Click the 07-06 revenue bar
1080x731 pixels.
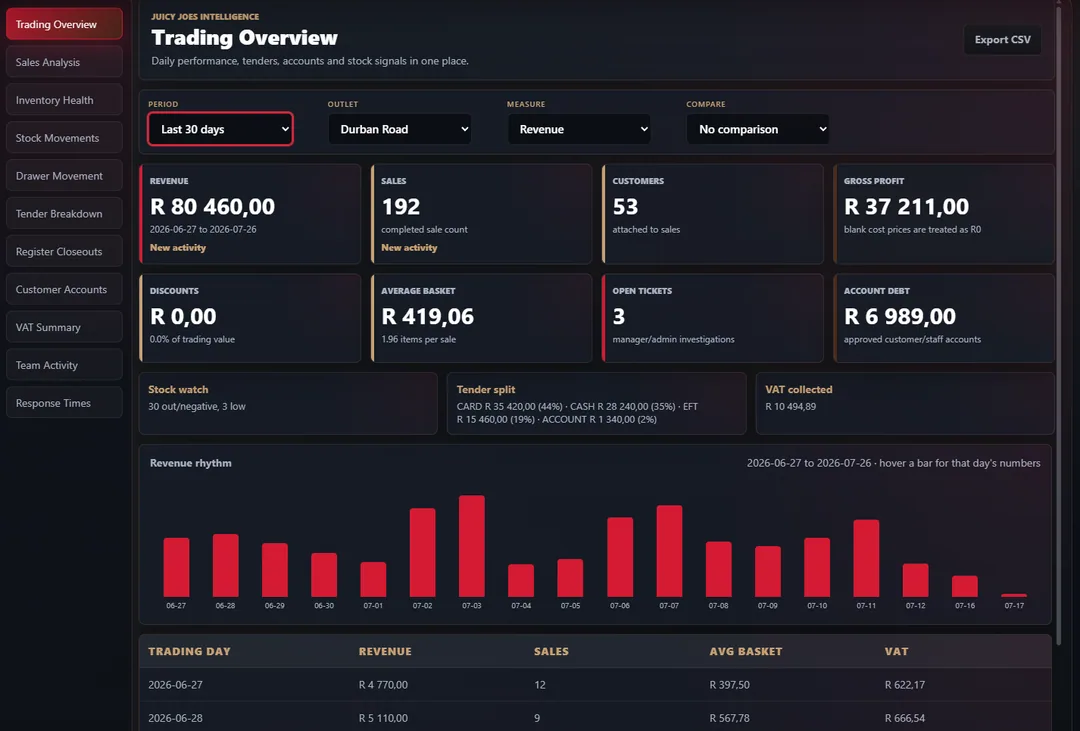pyautogui.click(x=620, y=557)
